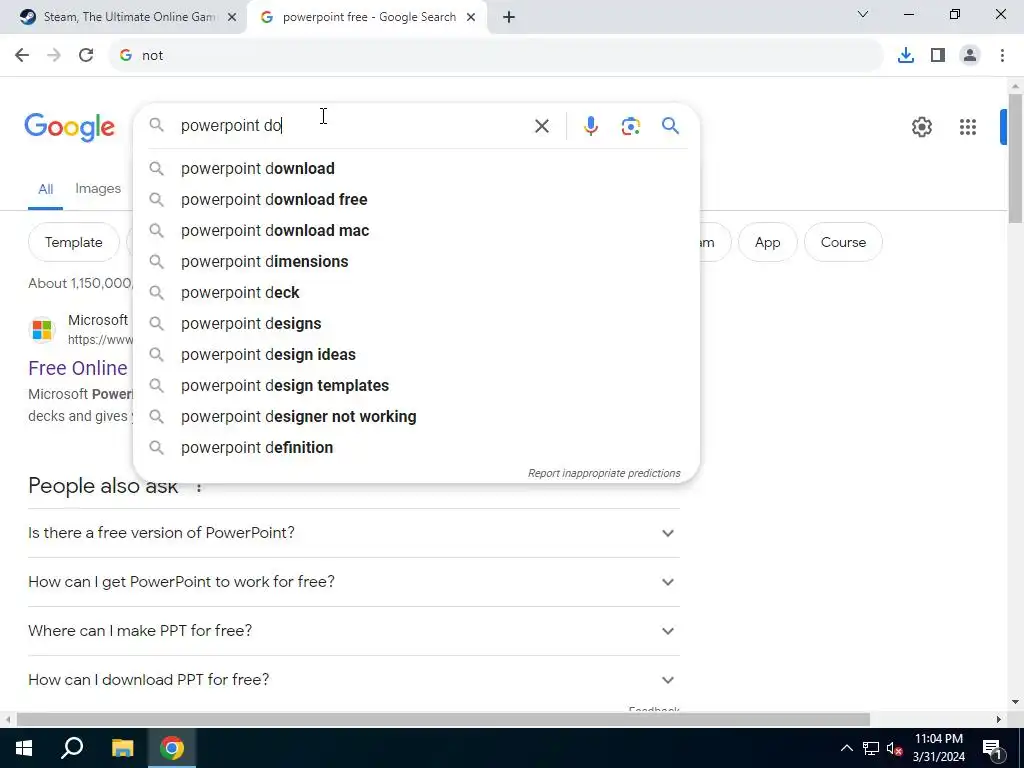Click the muted volume tray icon
Viewport: 1024px width, 768px height.
[894, 748]
